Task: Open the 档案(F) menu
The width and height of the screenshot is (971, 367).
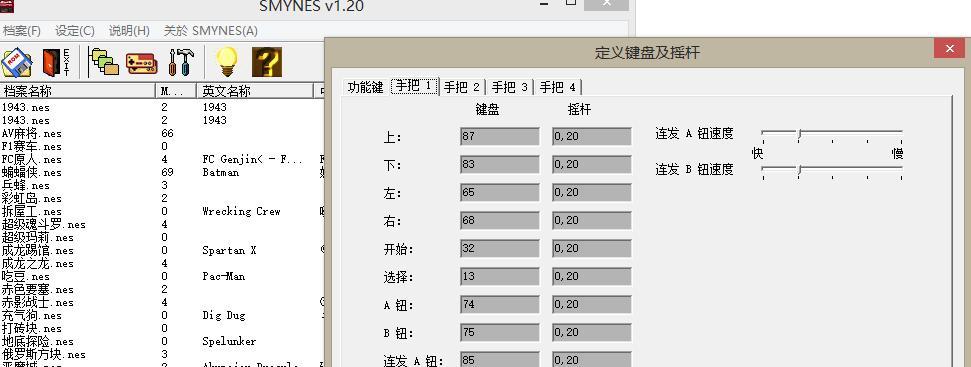Action: click(21, 31)
